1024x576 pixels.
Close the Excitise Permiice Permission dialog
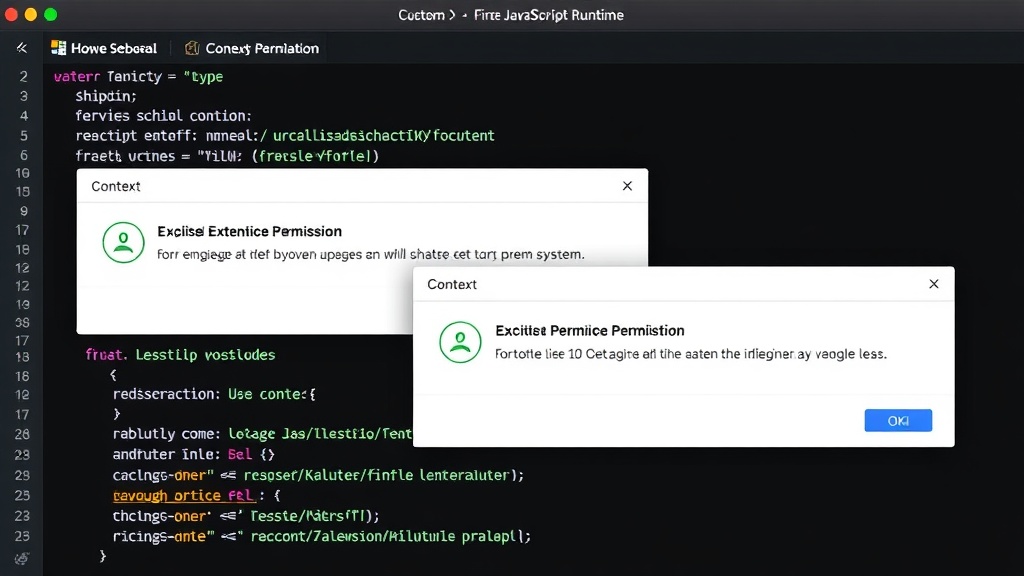click(934, 284)
